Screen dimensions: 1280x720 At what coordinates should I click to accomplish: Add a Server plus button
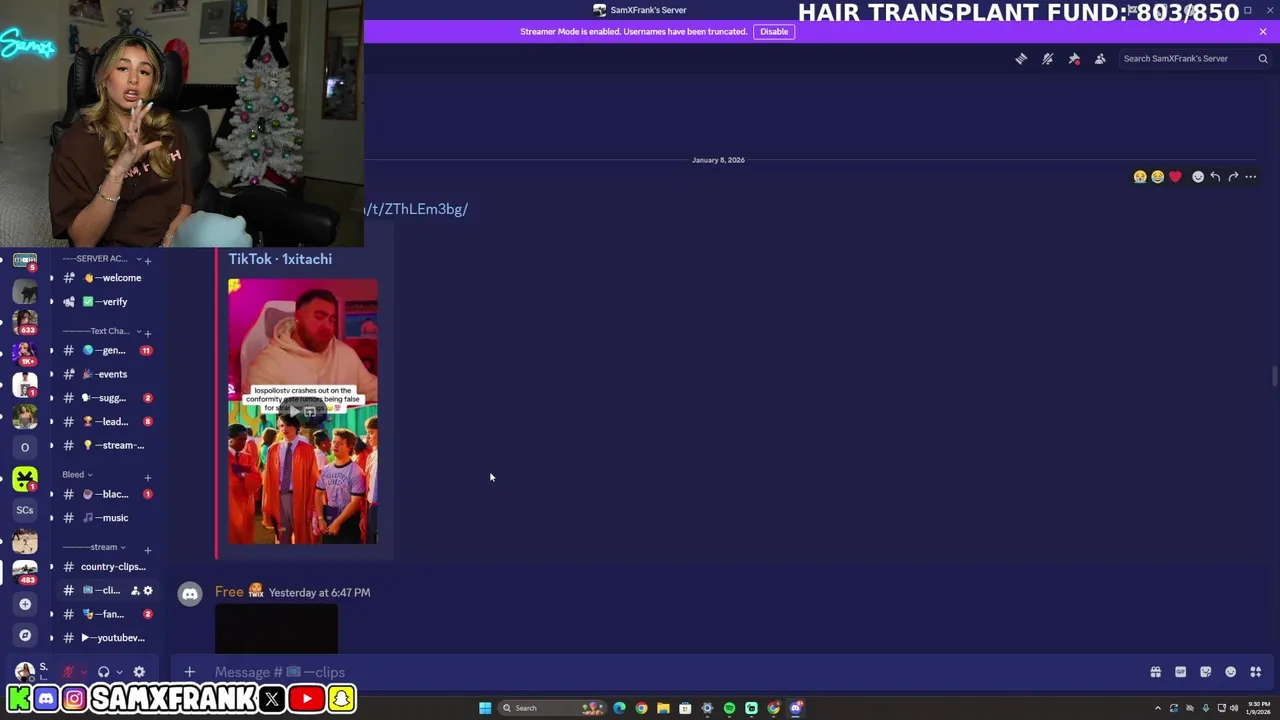25,604
